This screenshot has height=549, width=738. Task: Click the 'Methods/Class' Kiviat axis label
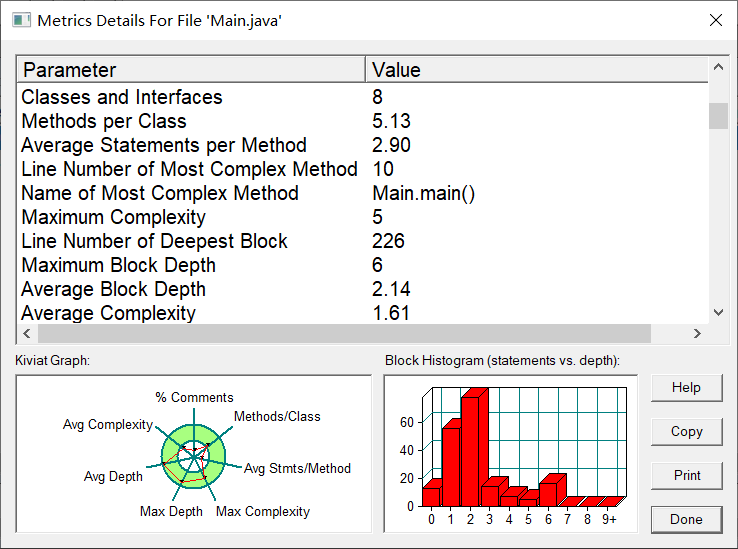pos(277,416)
